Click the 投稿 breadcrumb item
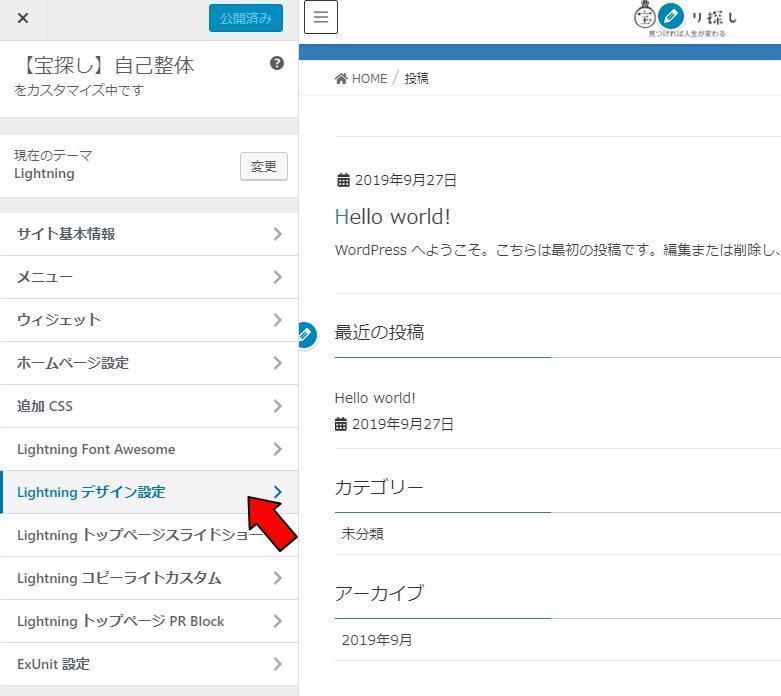Image resolution: width=781 pixels, height=696 pixels. [416, 79]
